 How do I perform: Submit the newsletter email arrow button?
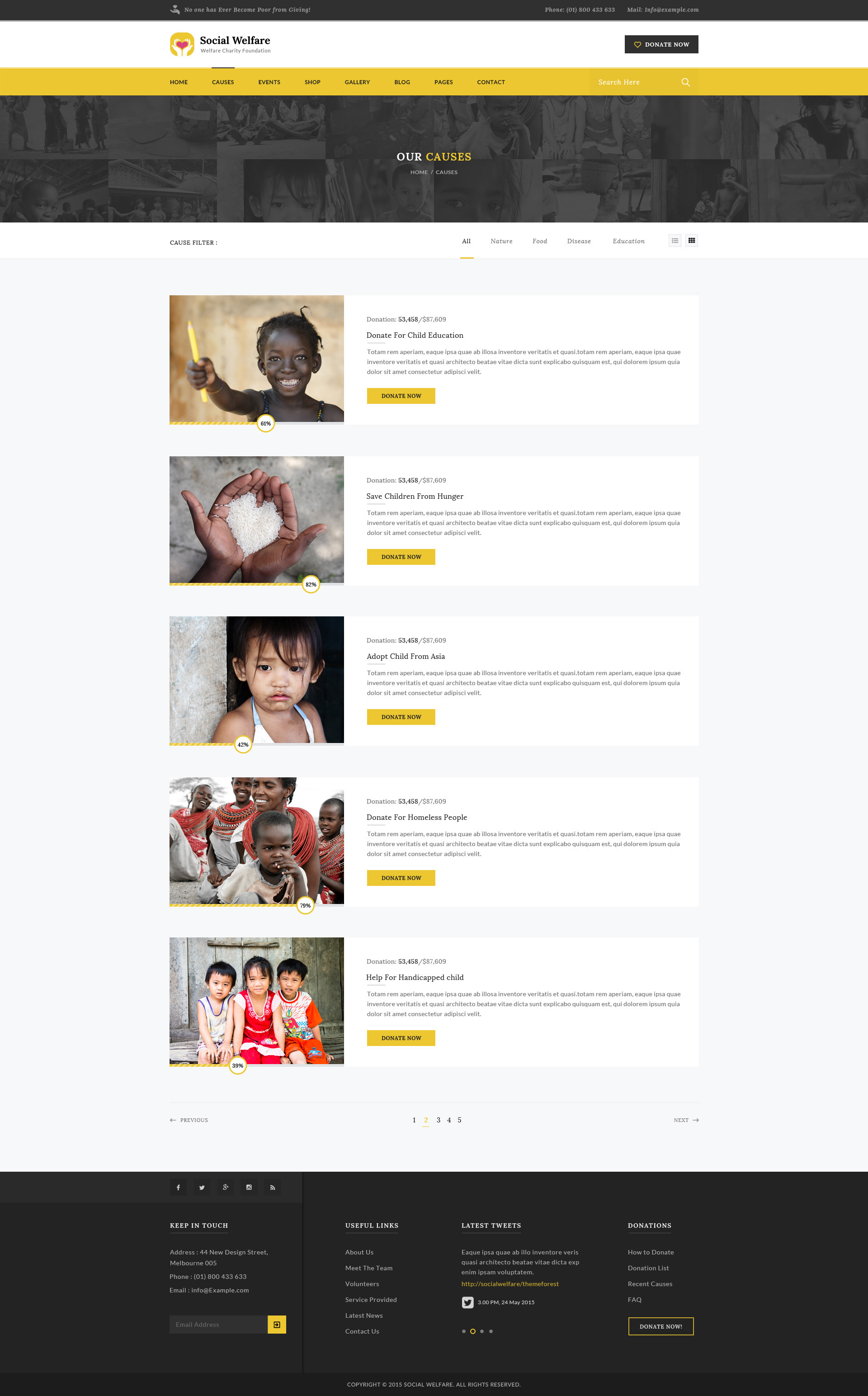coord(277,1324)
